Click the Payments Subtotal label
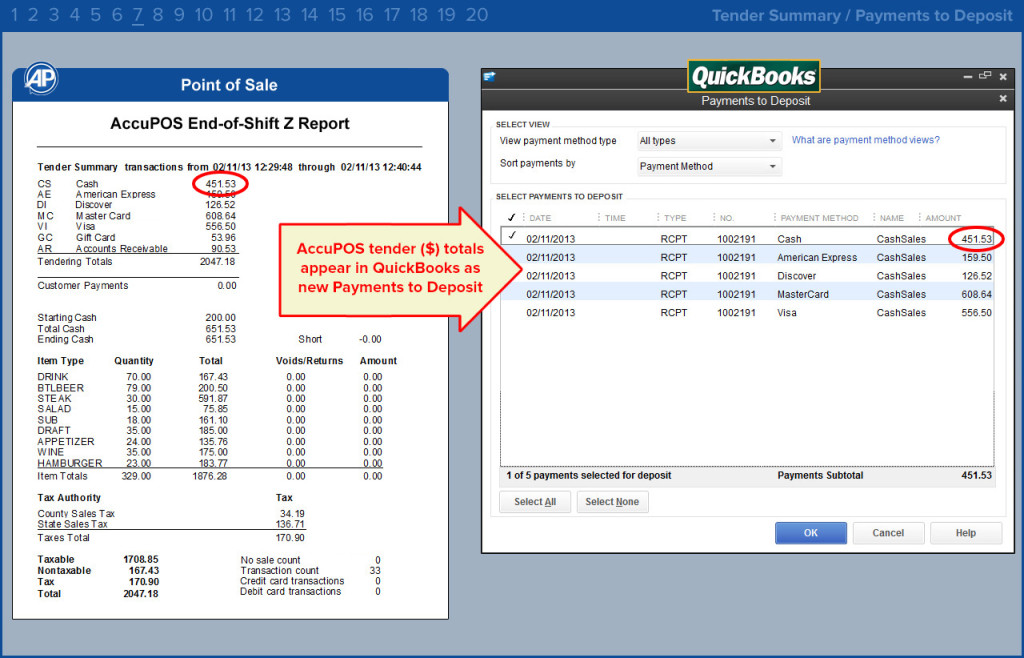 [x=820, y=475]
